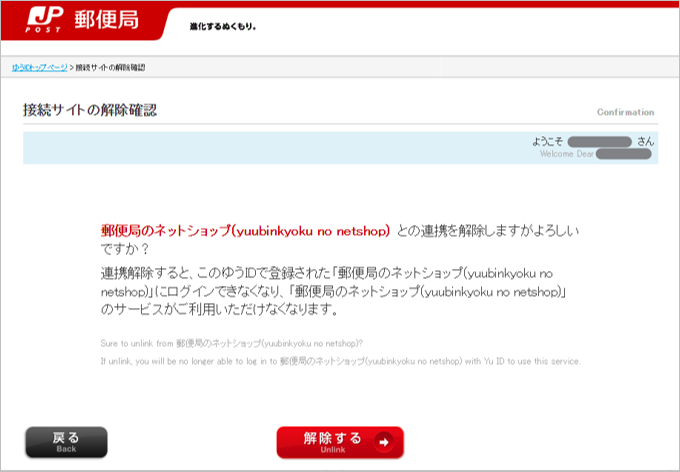
Task: Click the Welcome Dear text
Action: pyautogui.click(x=567, y=154)
